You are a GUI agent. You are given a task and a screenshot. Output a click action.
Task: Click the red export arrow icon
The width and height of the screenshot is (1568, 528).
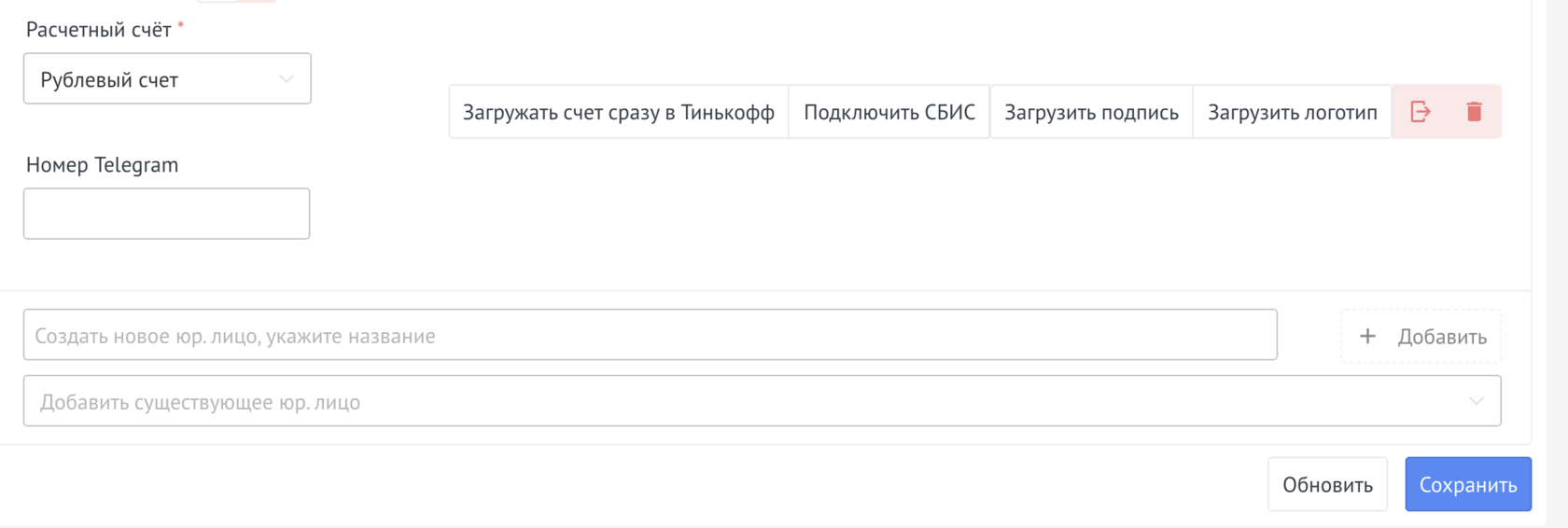click(x=1420, y=112)
